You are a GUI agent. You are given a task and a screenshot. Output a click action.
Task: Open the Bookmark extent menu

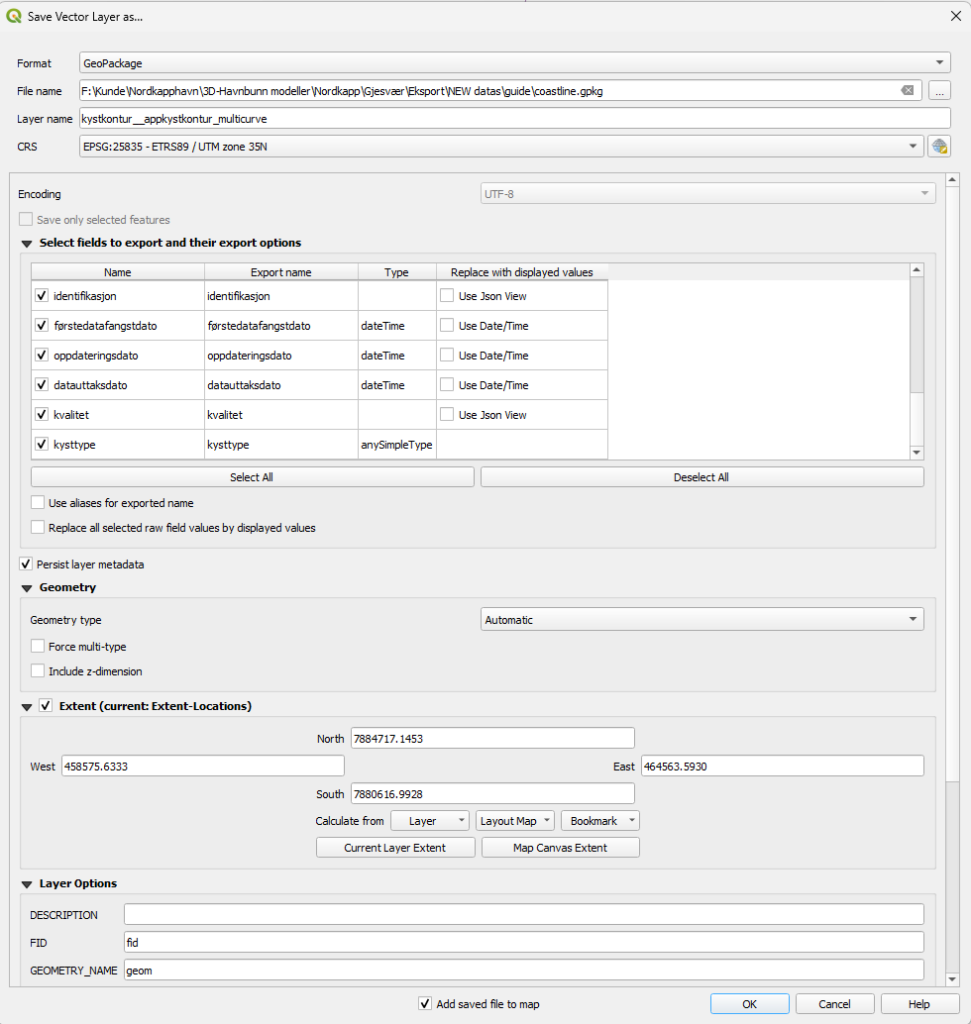tap(600, 821)
